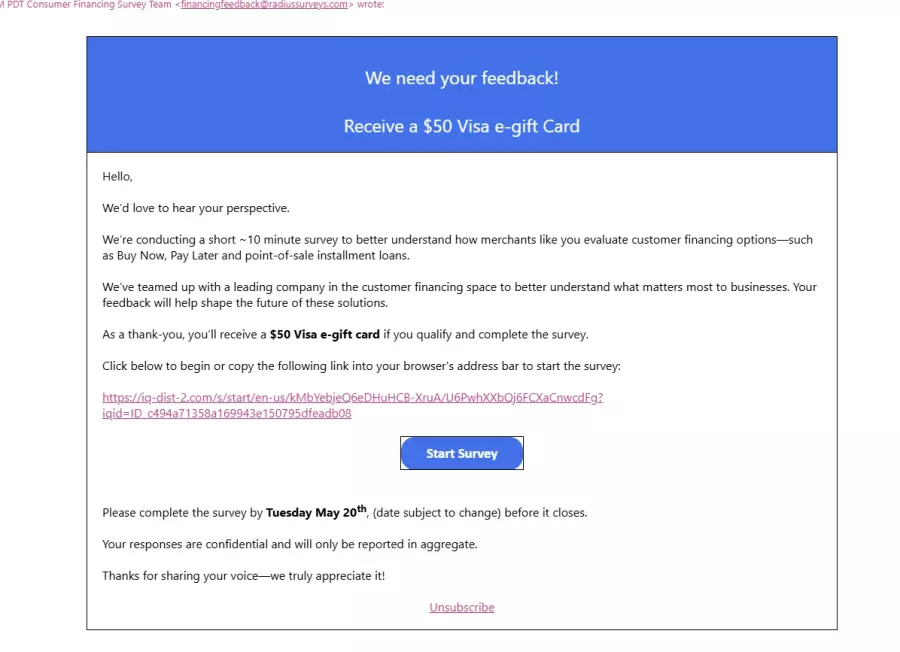Click the "Your responses are confidential" sentence
Viewport: 900px width, 652px height.
click(x=289, y=544)
